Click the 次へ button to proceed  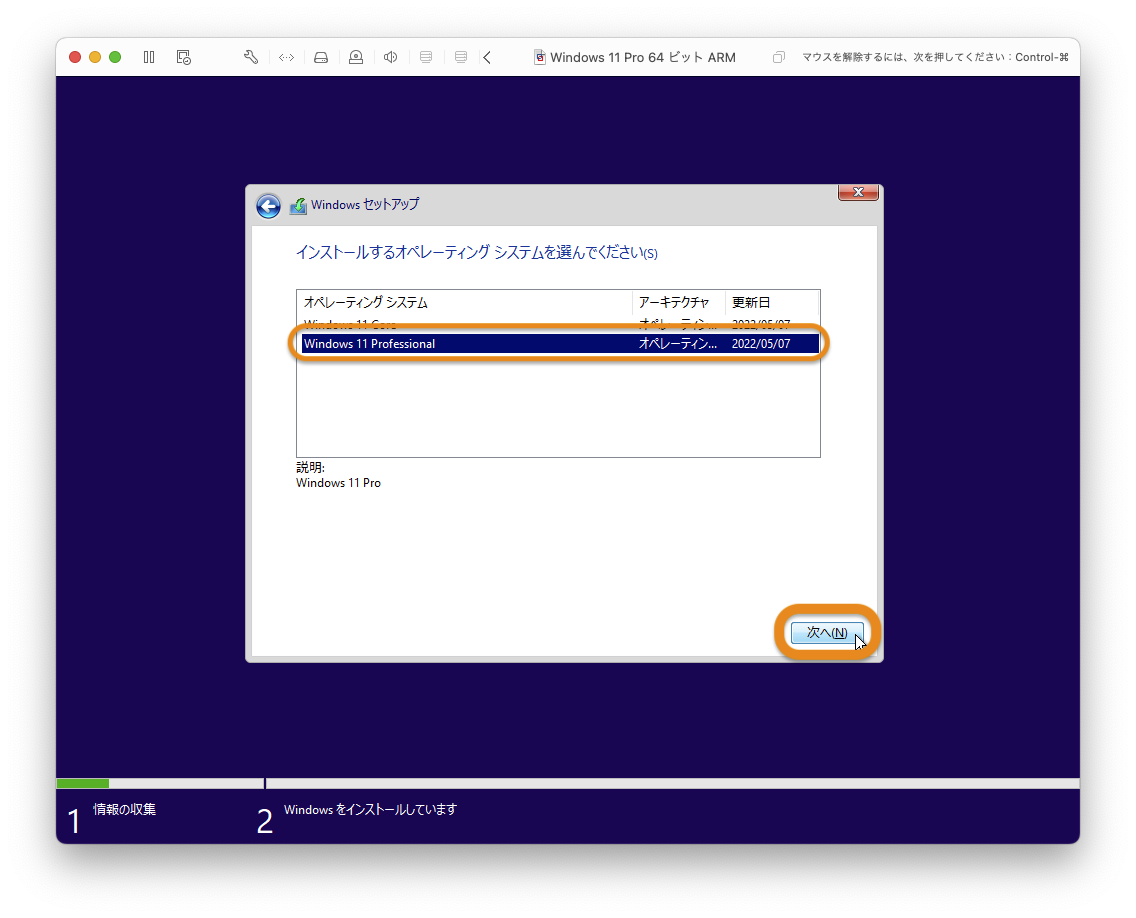pos(826,632)
